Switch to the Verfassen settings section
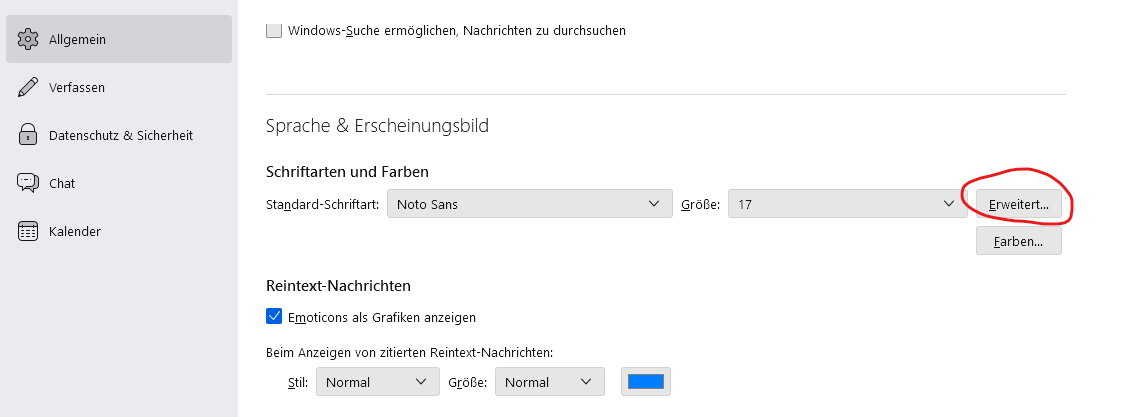 click(x=77, y=87)
